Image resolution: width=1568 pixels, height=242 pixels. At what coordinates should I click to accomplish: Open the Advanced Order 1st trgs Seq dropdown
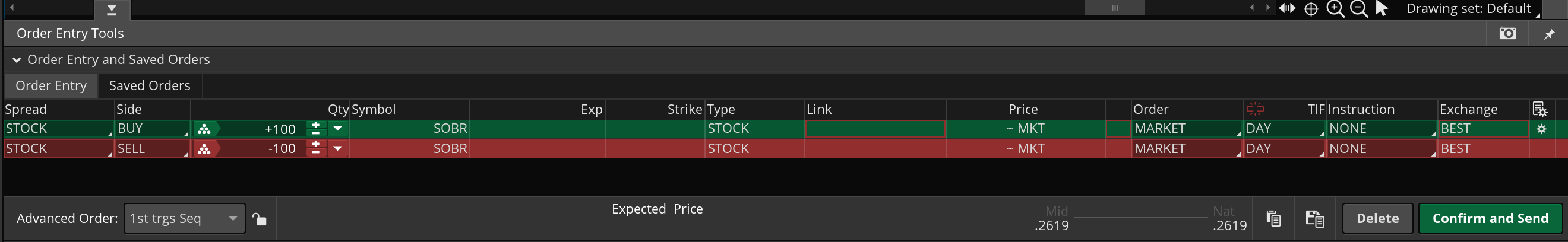[185, 218]
